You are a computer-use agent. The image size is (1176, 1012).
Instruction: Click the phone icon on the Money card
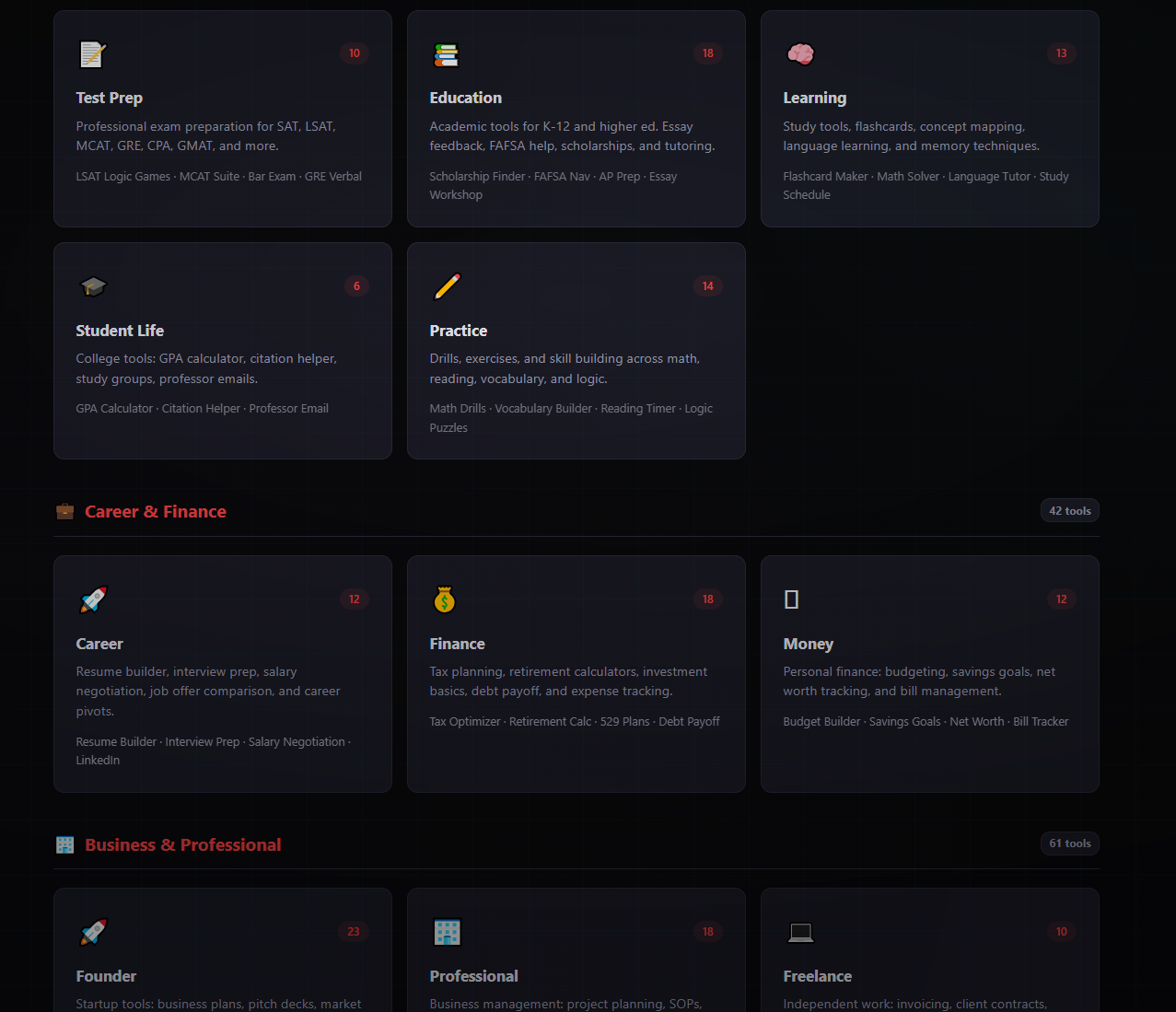click(791, 599)
